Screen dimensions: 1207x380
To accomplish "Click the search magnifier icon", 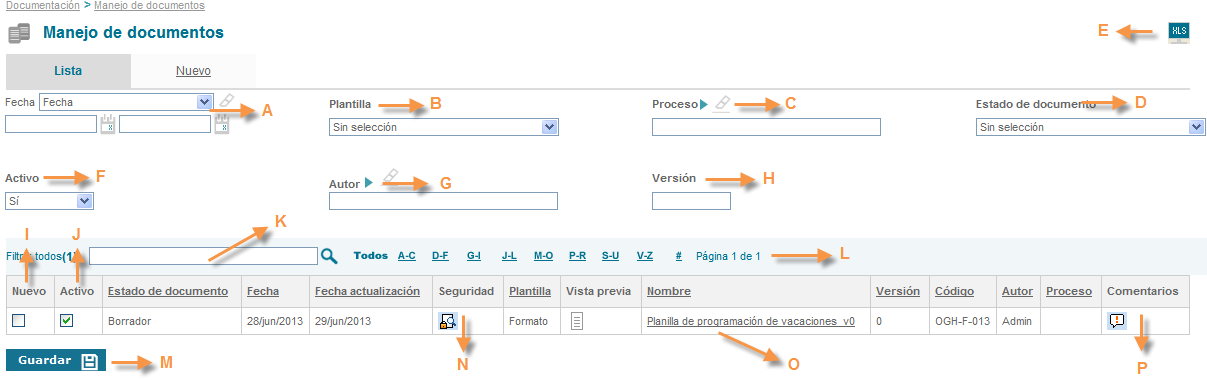I will coord(329,256).
